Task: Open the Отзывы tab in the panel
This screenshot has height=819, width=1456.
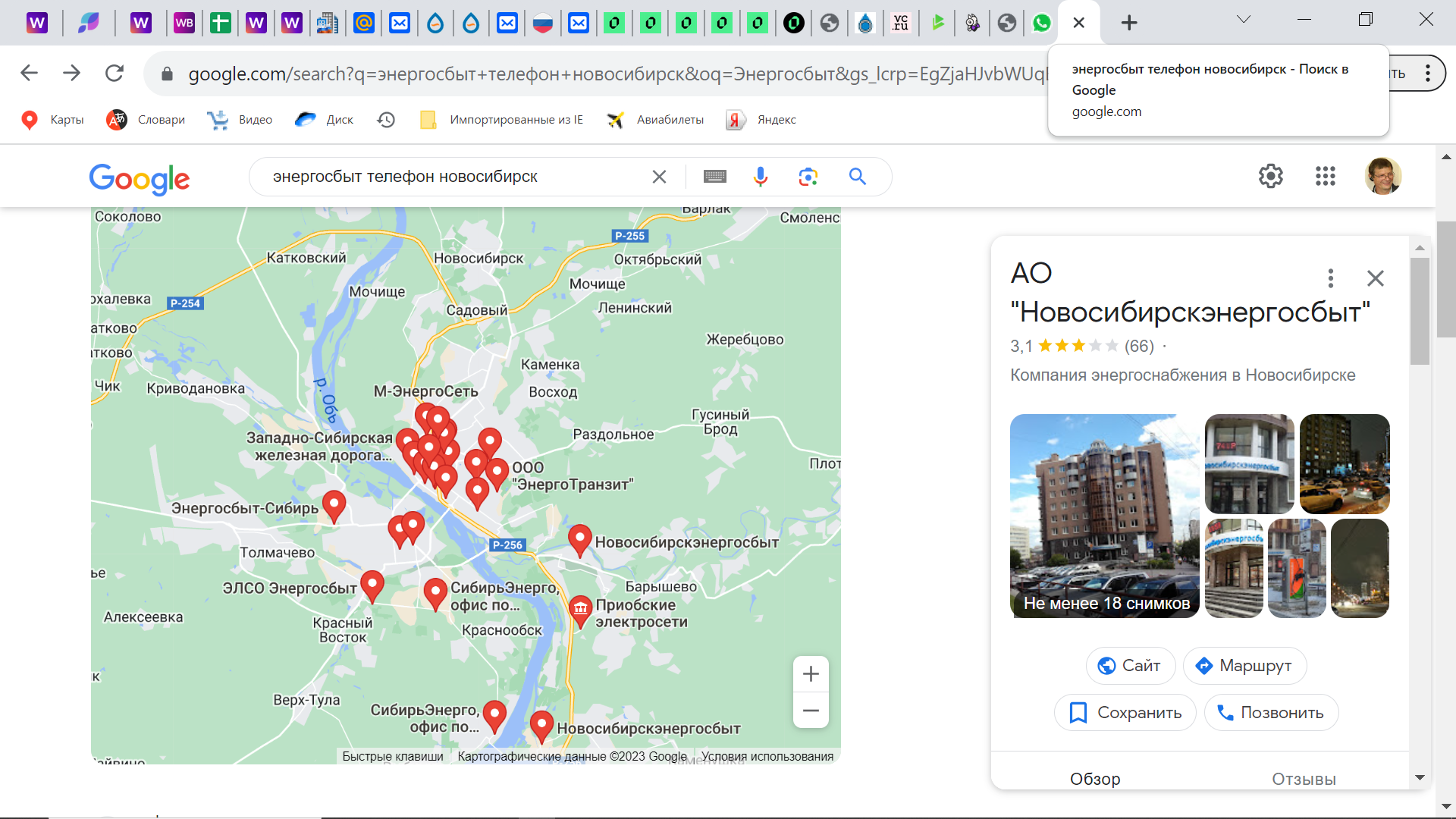Action: pos(1304,779)
